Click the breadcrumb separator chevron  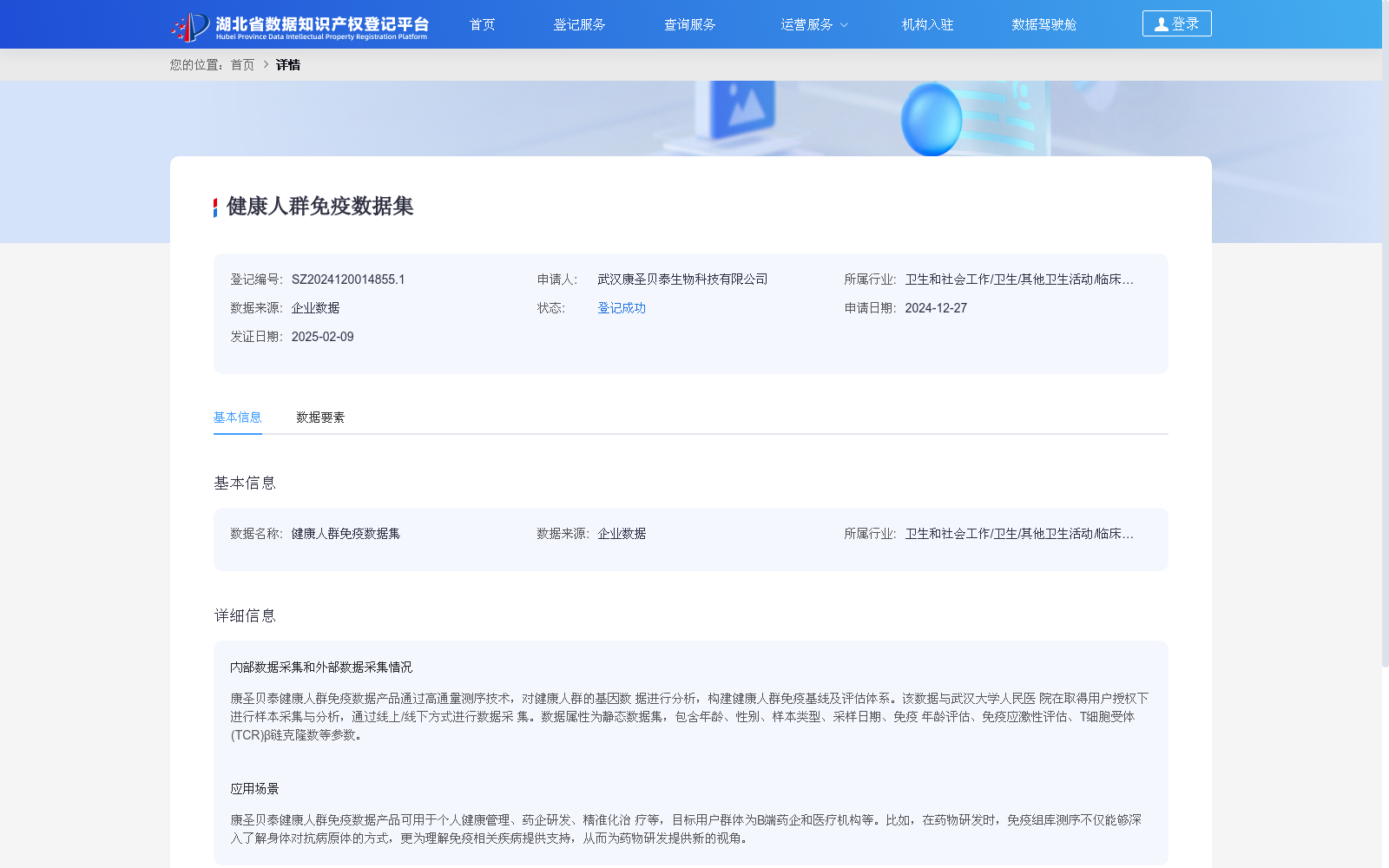click(x=266, y=65)
